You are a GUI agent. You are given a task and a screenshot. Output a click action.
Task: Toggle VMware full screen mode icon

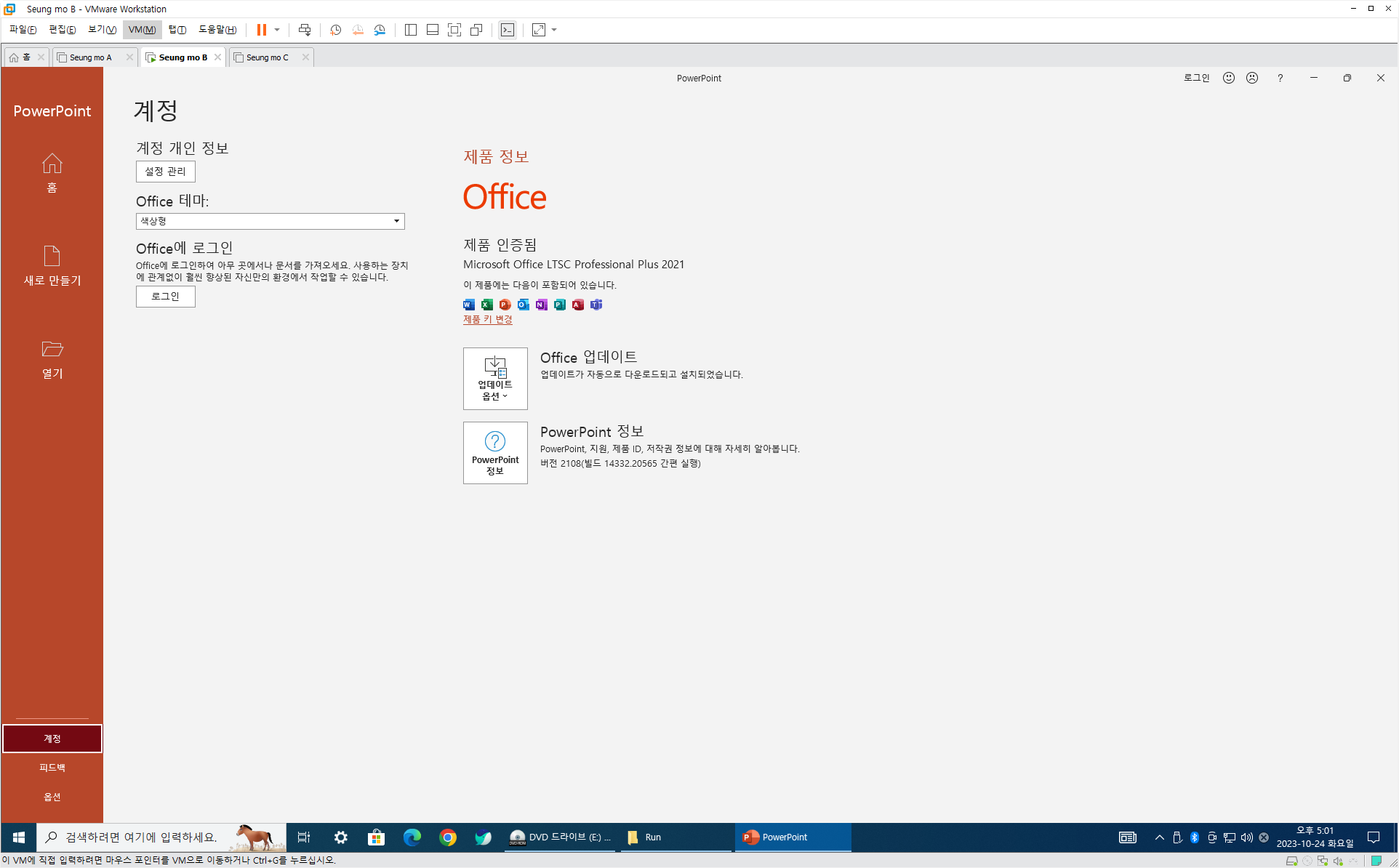pos(454,30)
